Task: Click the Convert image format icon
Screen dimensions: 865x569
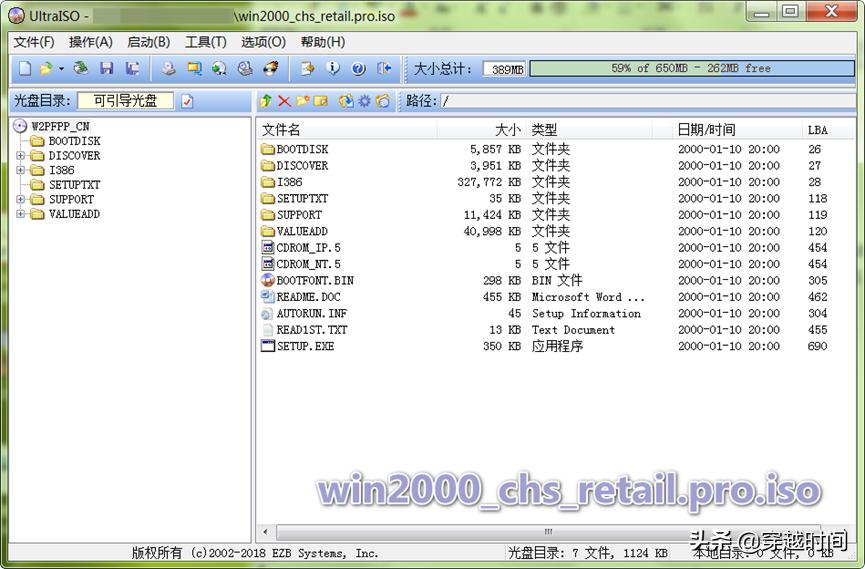Action: click(x=219, y=68)
